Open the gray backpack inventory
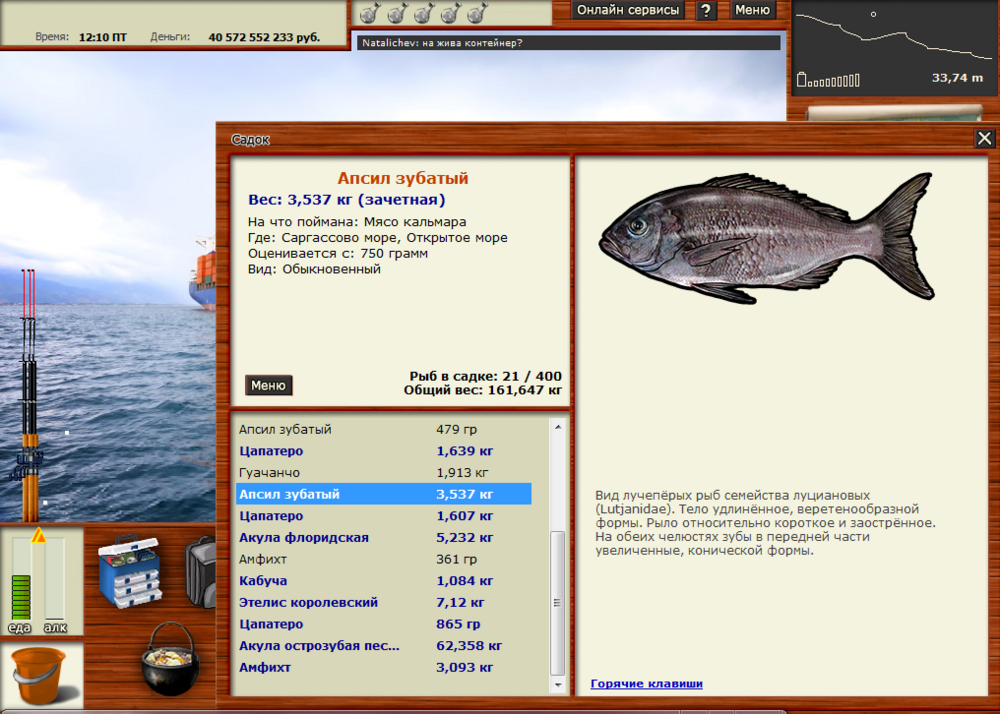 click(x=201, y=571)
